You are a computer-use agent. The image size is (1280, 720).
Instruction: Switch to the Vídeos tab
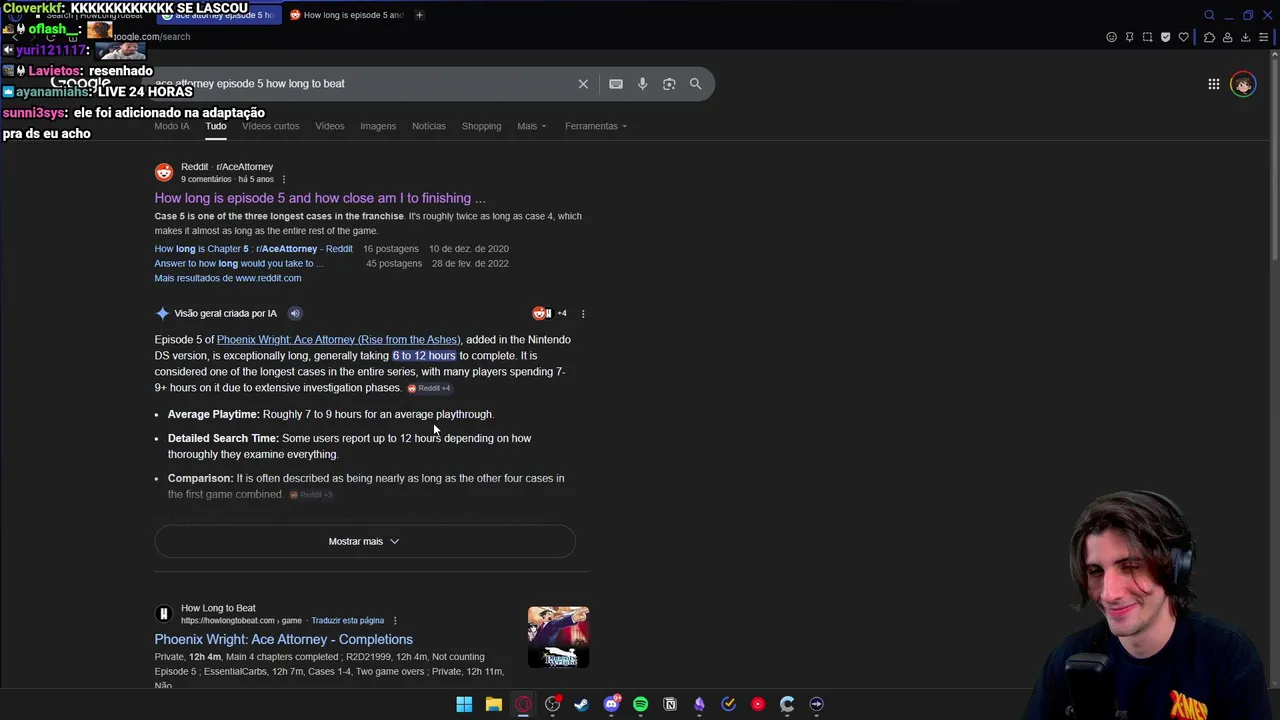pyautogui.click(x=330, y=126)
